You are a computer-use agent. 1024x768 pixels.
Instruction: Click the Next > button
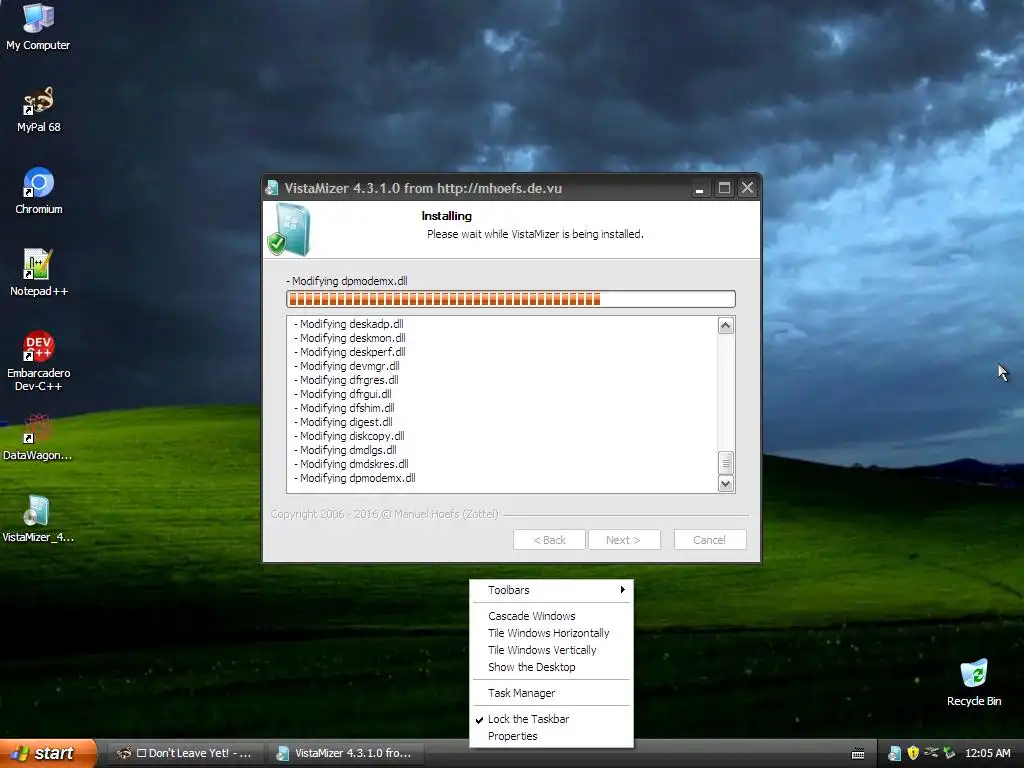point(623,540)
